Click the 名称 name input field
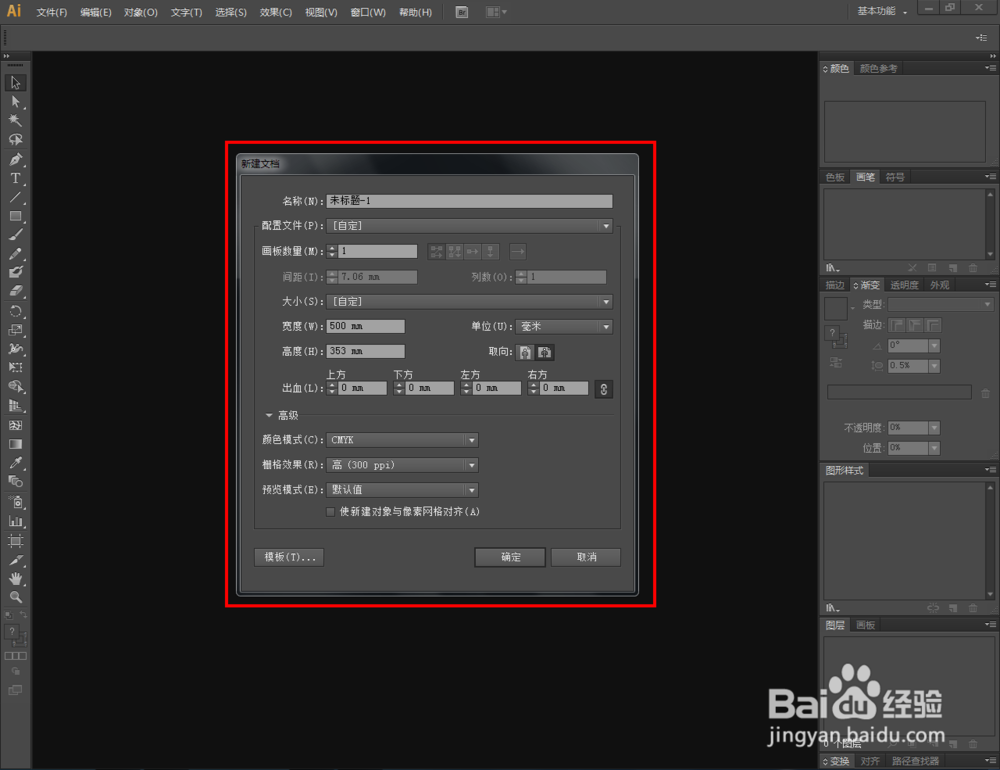 [x=469, y=201]
